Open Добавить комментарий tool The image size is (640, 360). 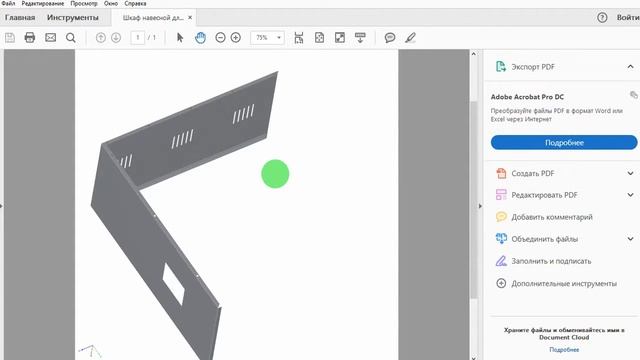552,217
